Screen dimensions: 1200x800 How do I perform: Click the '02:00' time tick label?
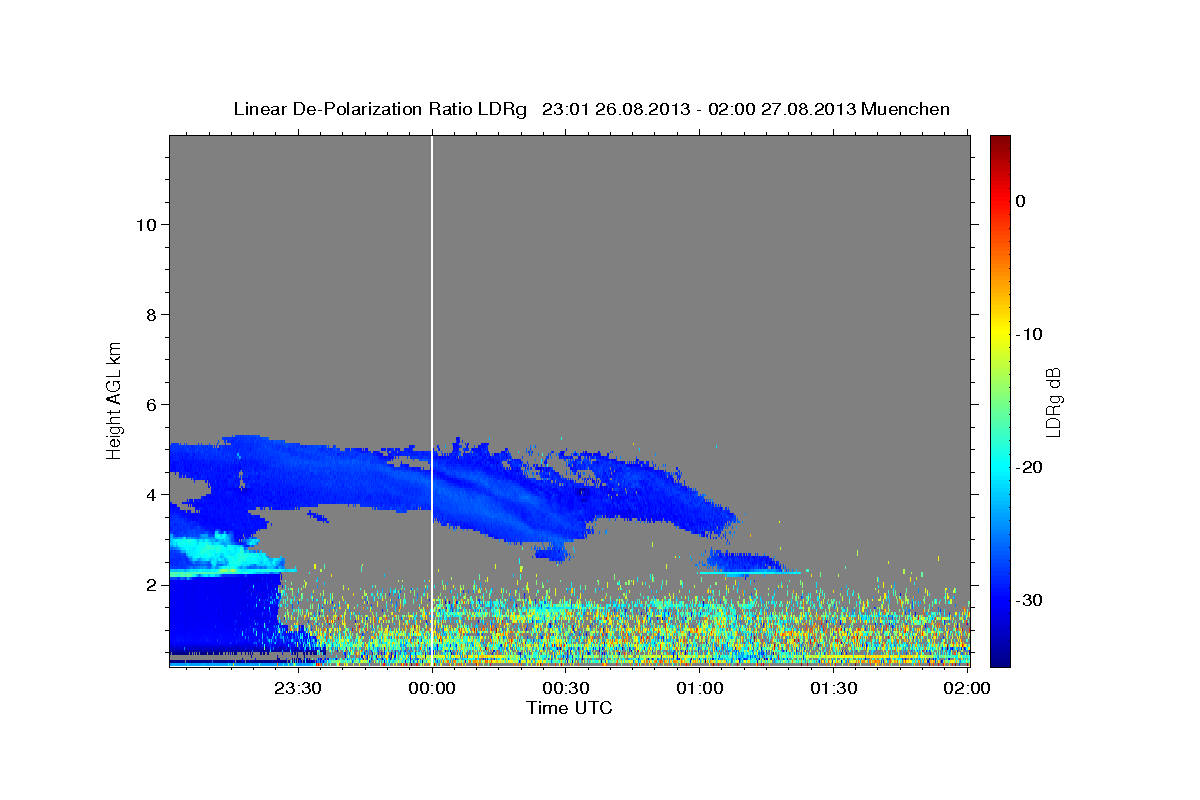coord(967,688)
